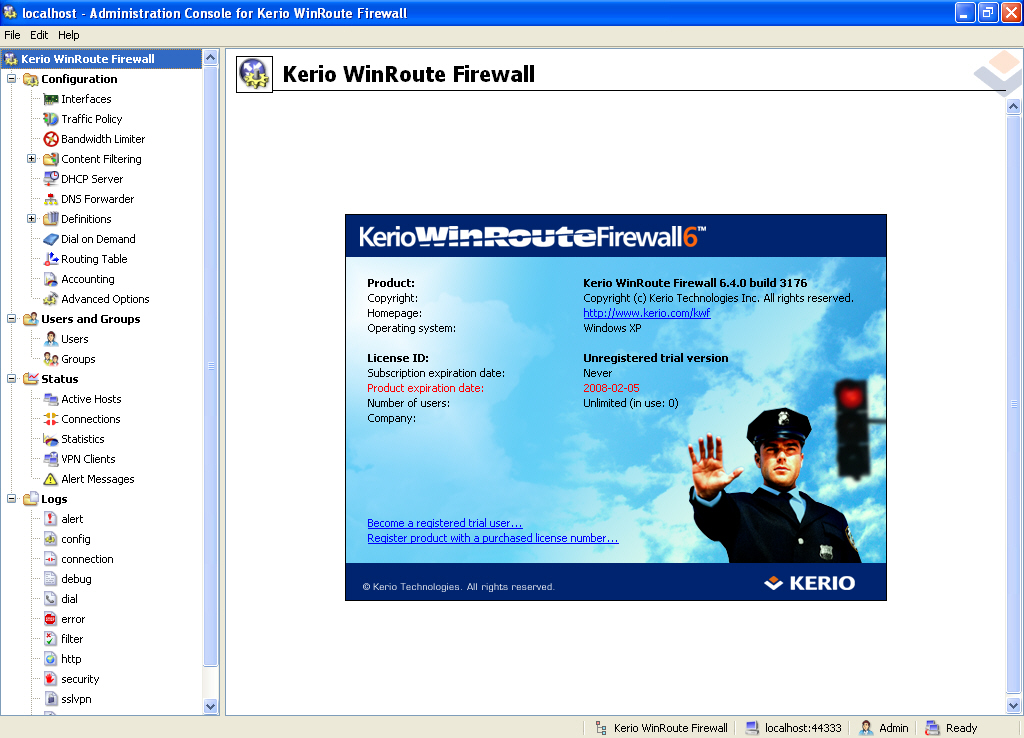Viewport: 1024px width, 738px height.
Task: Click main pane scroll up arrow
Action: tap(1014, 106)
